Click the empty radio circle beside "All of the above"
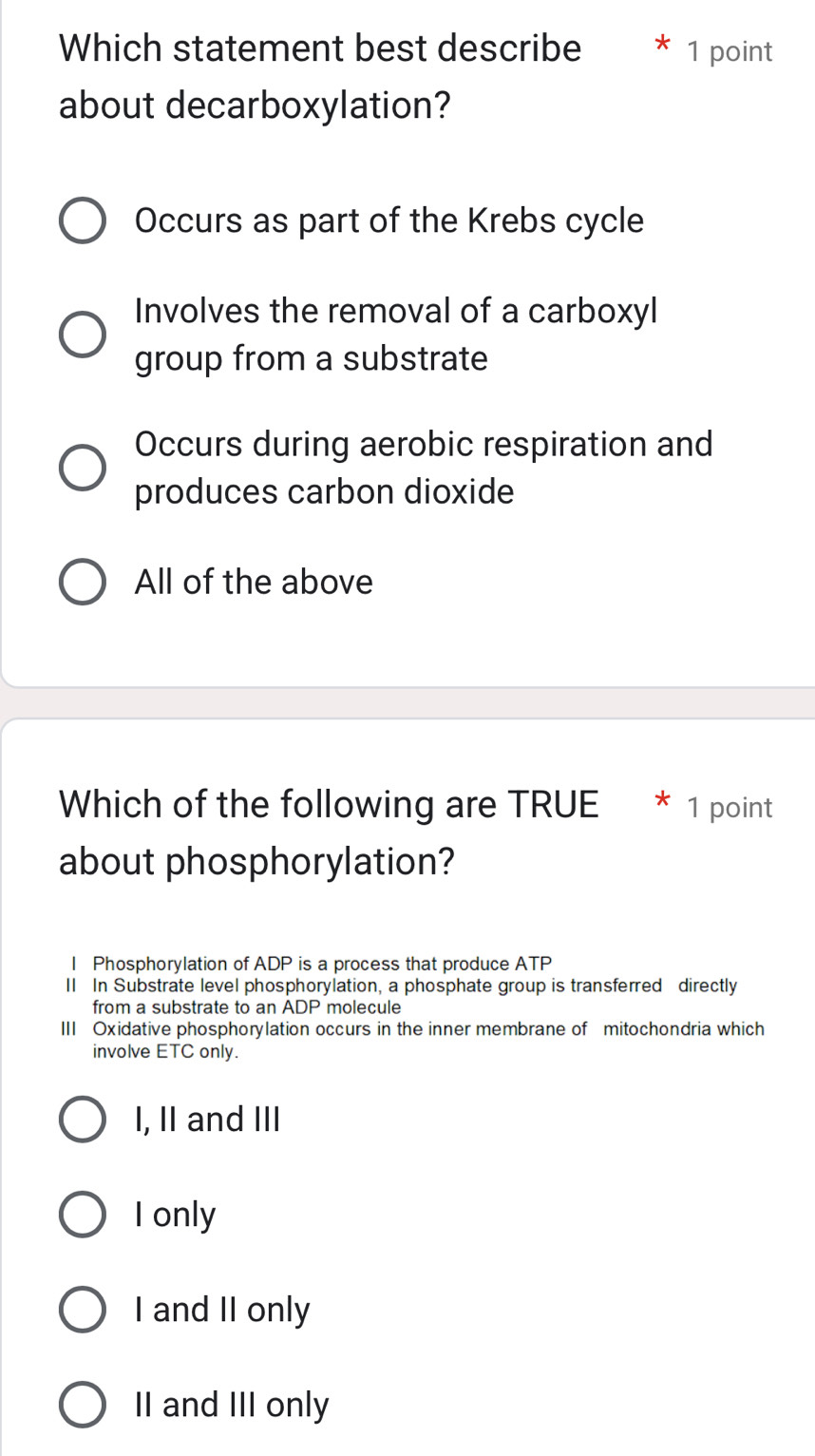The width and height of the screenshot is (815, 1456). point(83,581)
